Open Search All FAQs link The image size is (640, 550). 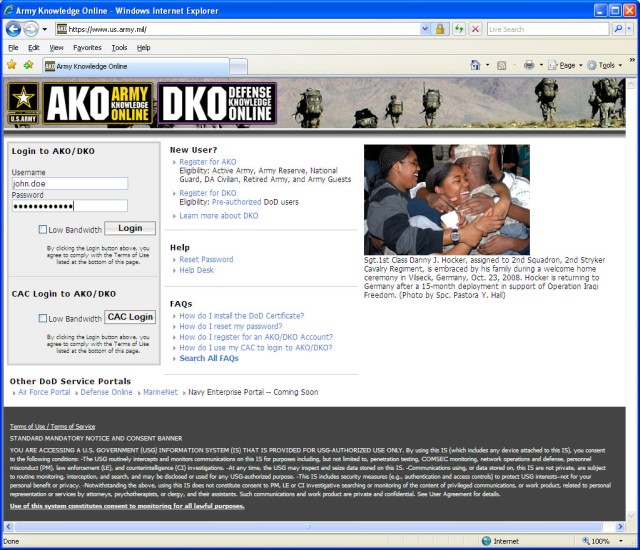pos(209,358)
